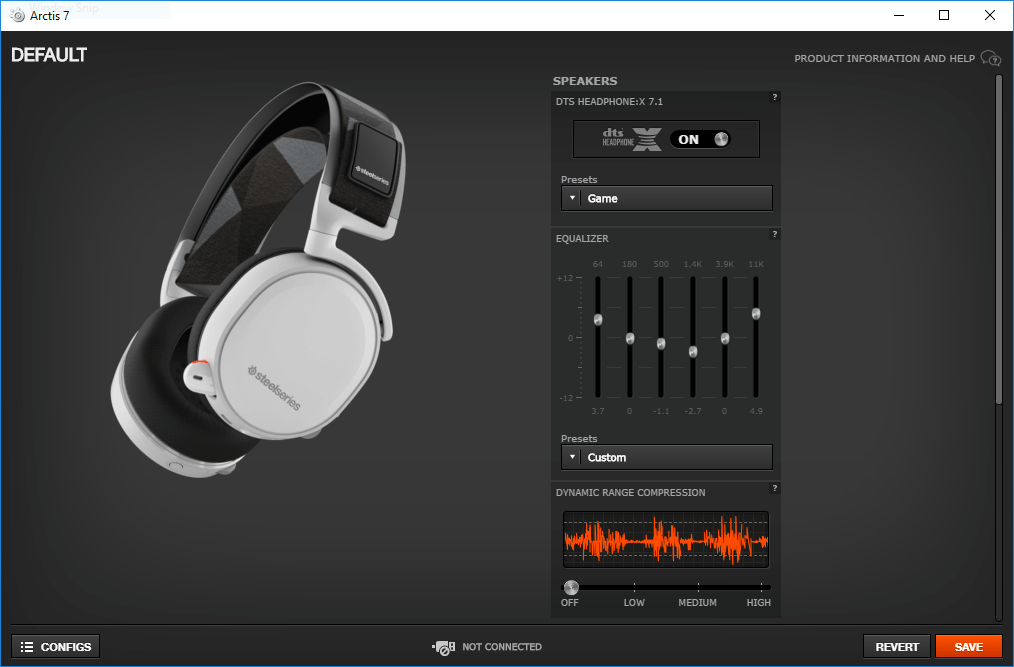Minimize the Arctis 7 window

click(898, 15)
